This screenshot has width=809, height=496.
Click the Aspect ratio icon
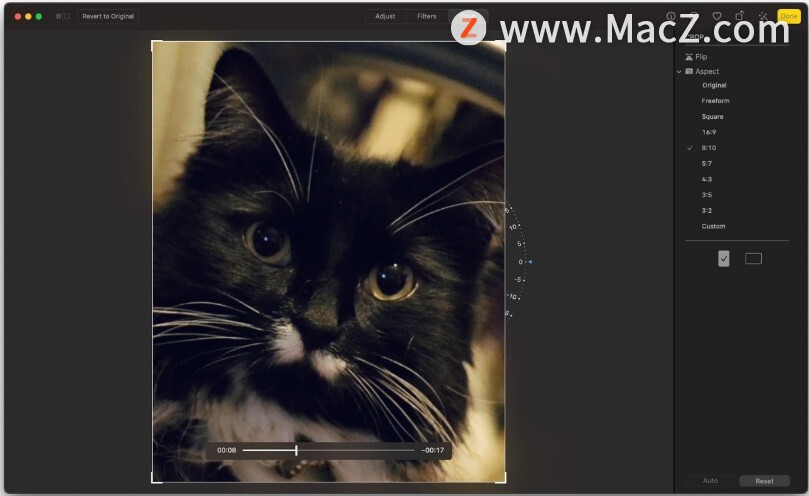[x=689, y=71]
